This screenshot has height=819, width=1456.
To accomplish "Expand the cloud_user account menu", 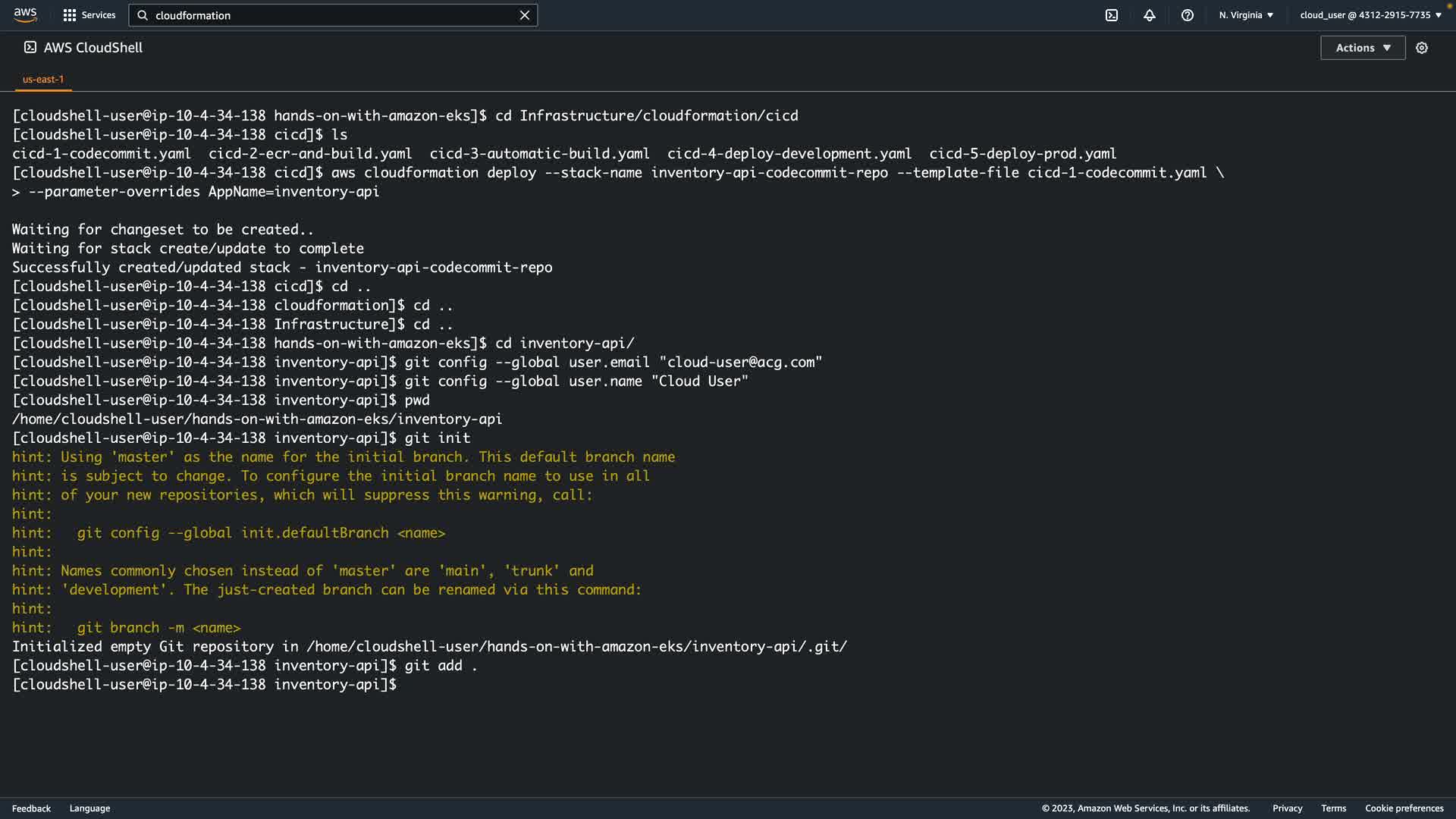I will point(1370,15).
